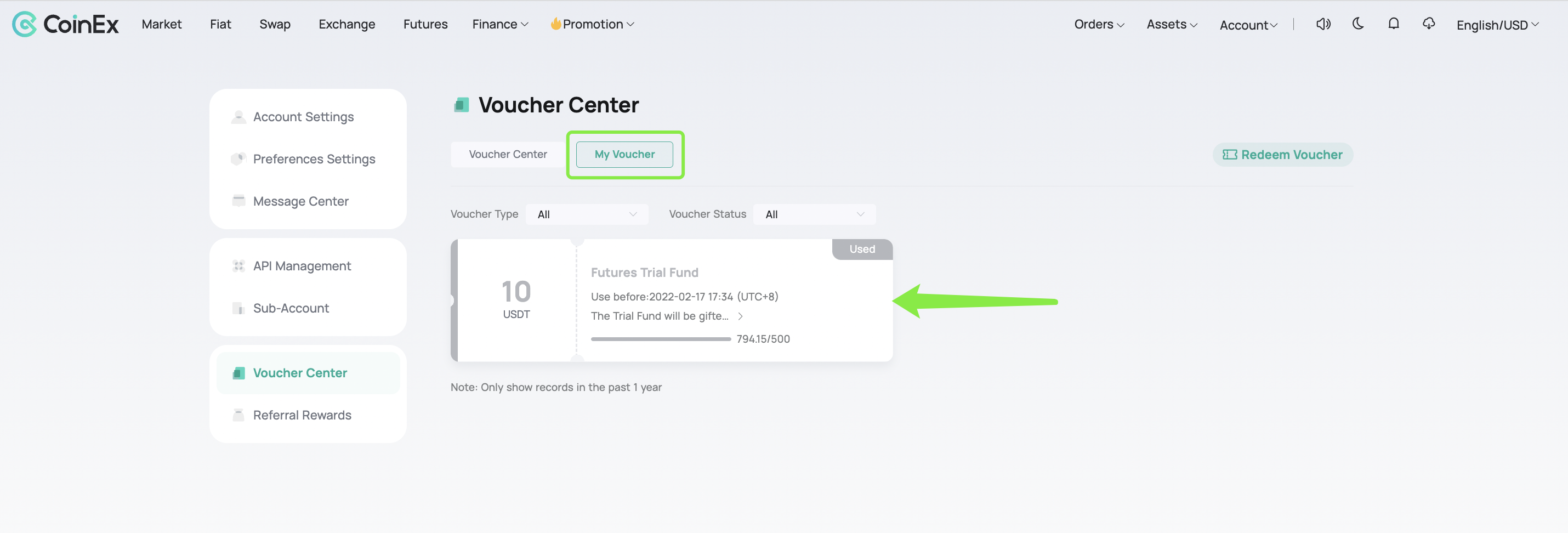Click the app download cloud icon
Image resolution: width=1568 pixels, height=533 pixels.
pyautogui.click(x=1429, y=24)
